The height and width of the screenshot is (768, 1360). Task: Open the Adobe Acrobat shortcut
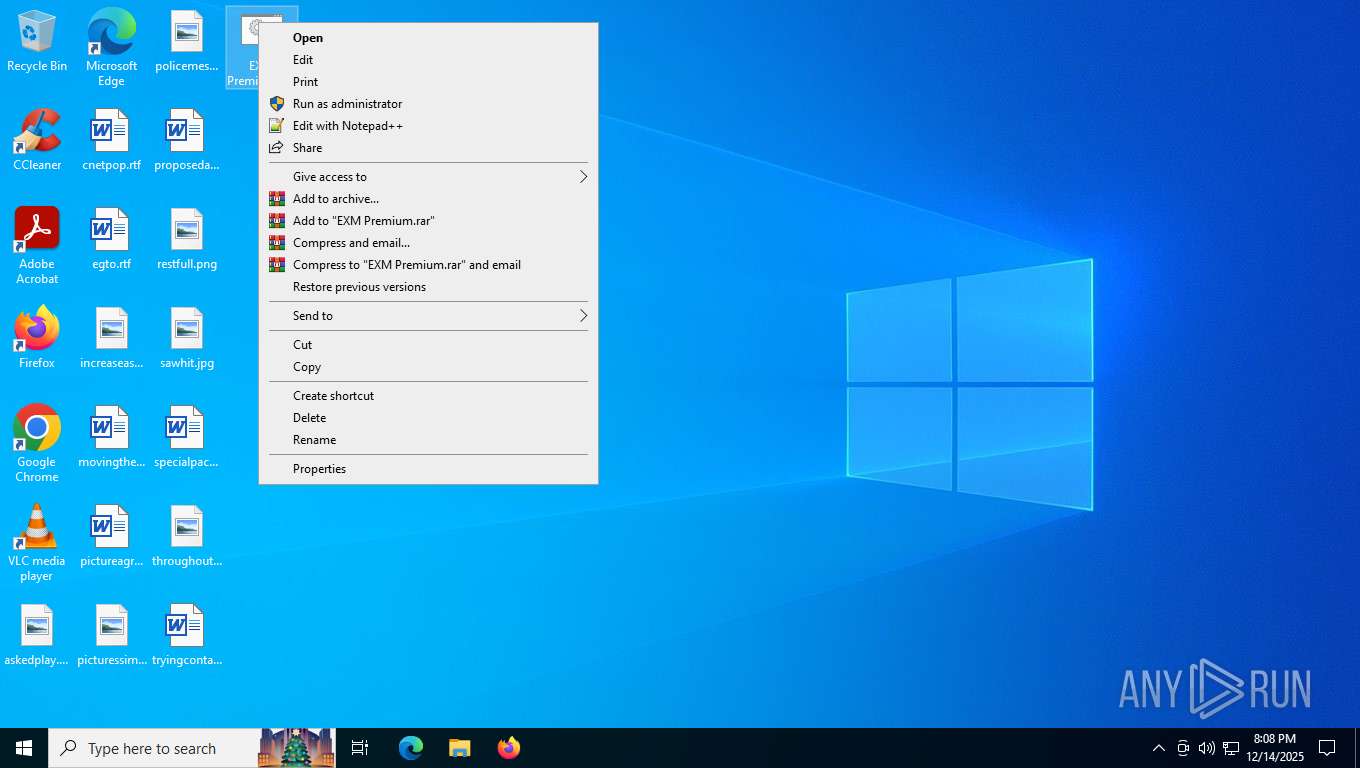click(37, 245)
